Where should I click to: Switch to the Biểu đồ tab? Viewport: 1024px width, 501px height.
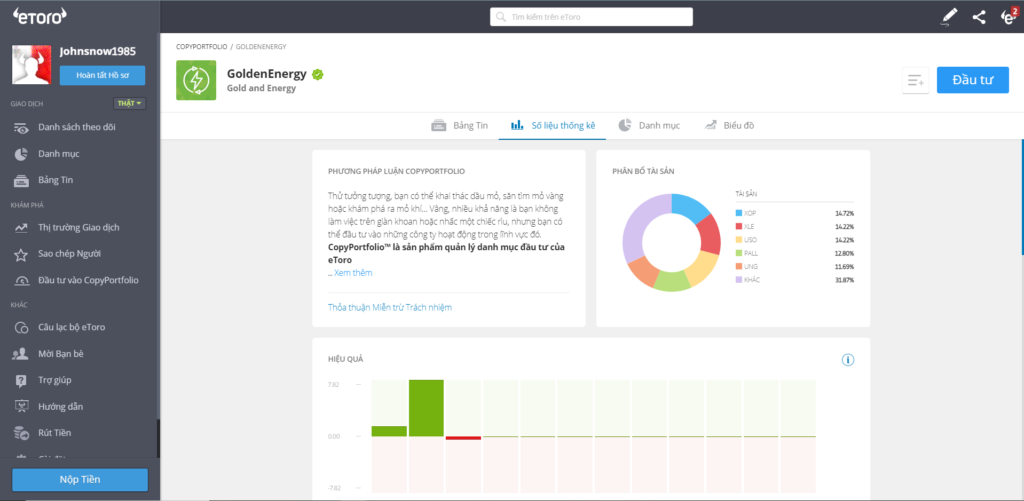729,125
